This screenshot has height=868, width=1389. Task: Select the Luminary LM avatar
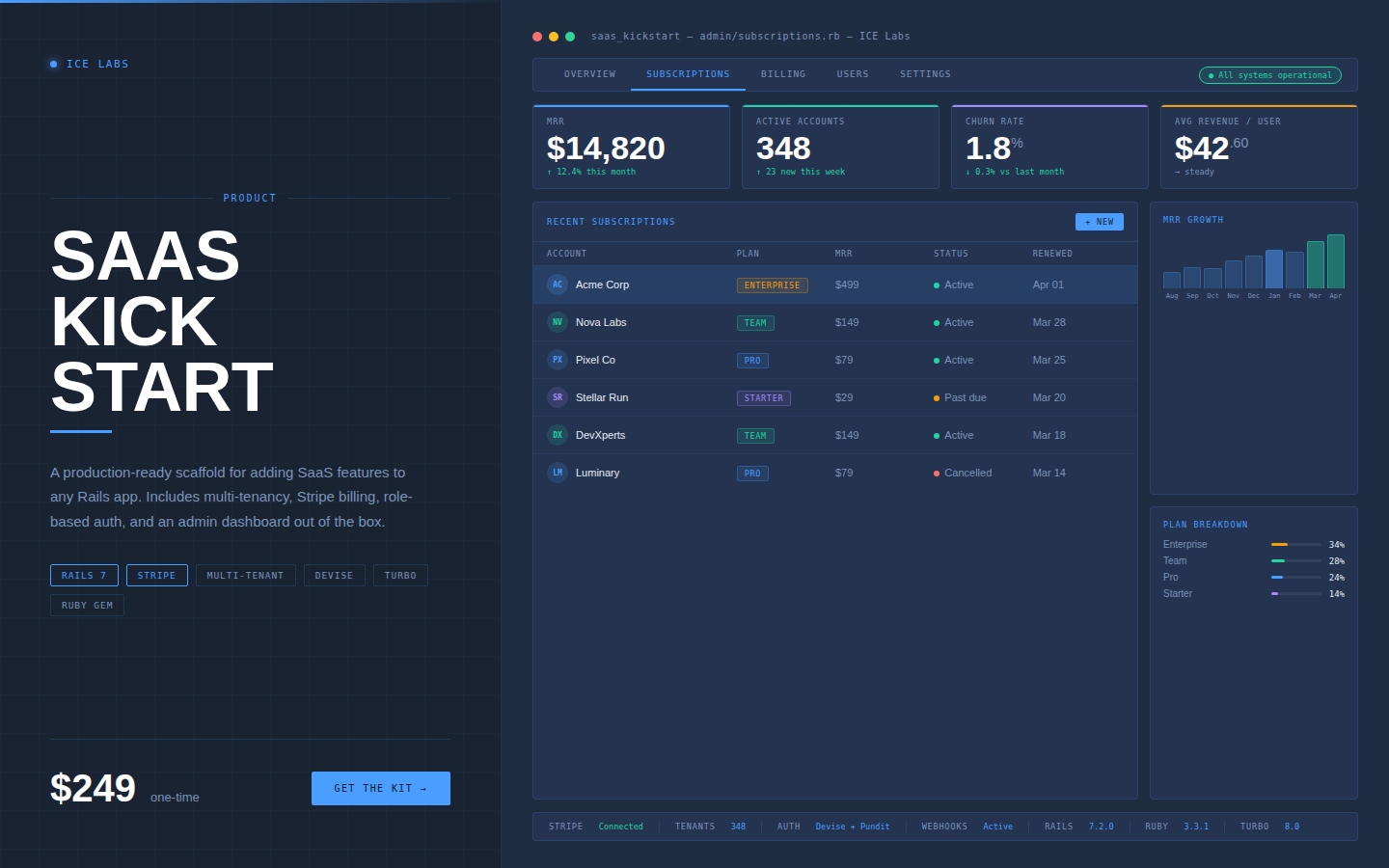[x=558, y=473]
